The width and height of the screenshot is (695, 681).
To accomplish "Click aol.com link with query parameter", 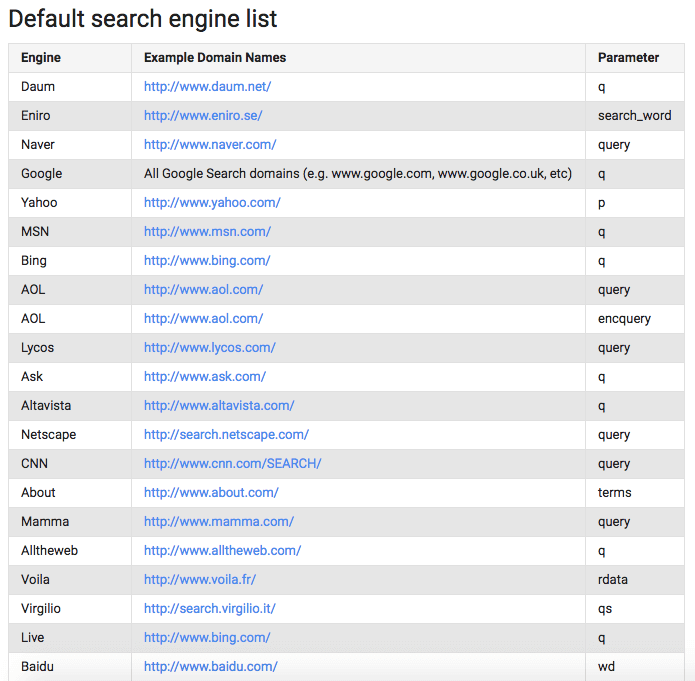I will pyautogui.click(x=203, y=290).
